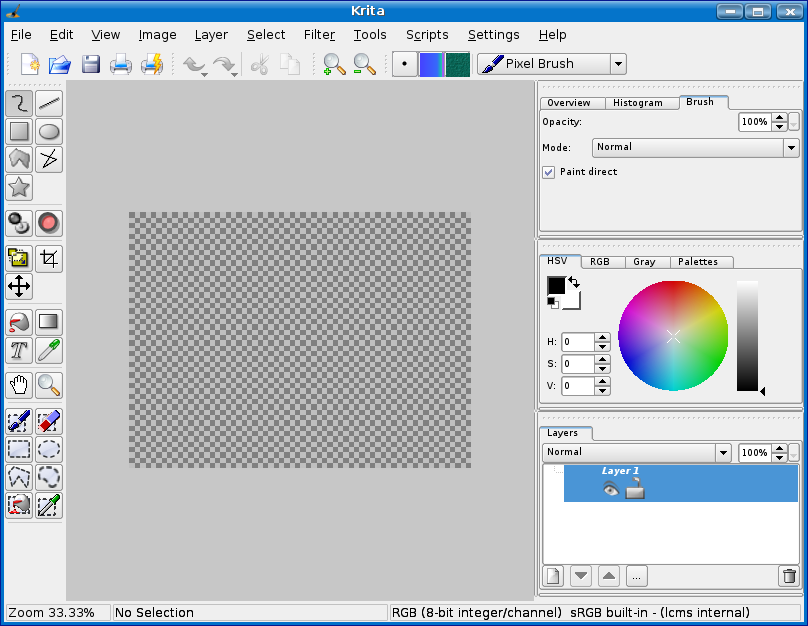
Task: Hide Layer 1 with eye icon
Action: click(x=610, y=489)
